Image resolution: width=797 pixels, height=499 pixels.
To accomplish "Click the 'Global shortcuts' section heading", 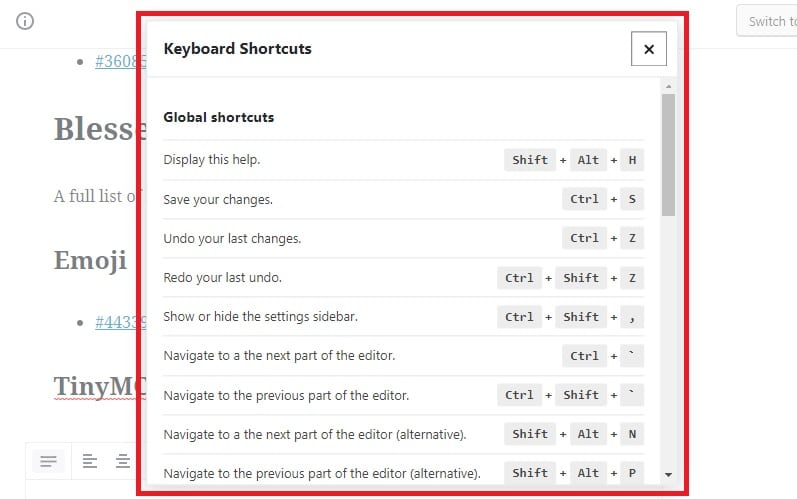I will tap(219, 117).
